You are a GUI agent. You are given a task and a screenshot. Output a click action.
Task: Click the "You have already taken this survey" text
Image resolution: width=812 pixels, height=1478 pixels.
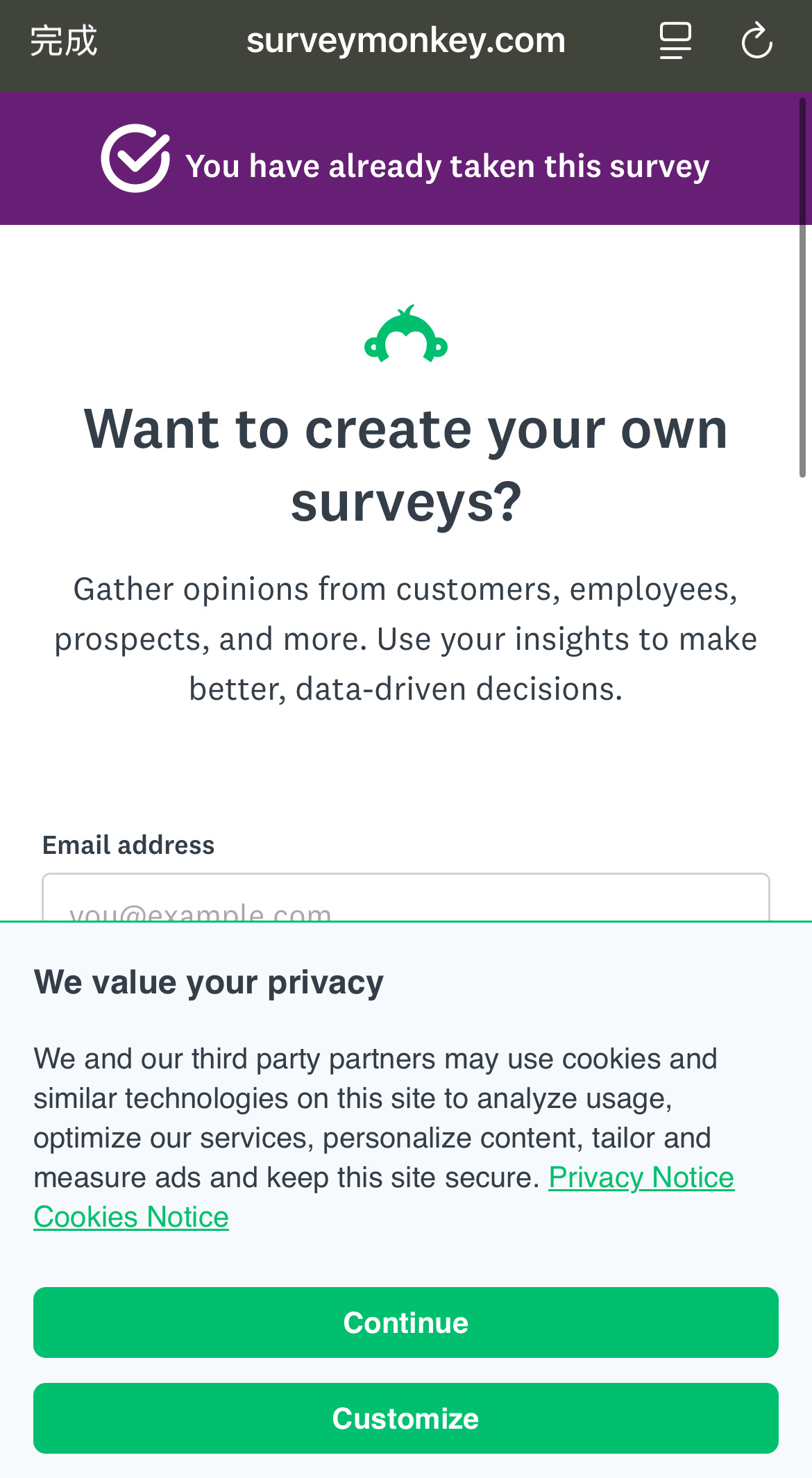[x=448, y=166]
